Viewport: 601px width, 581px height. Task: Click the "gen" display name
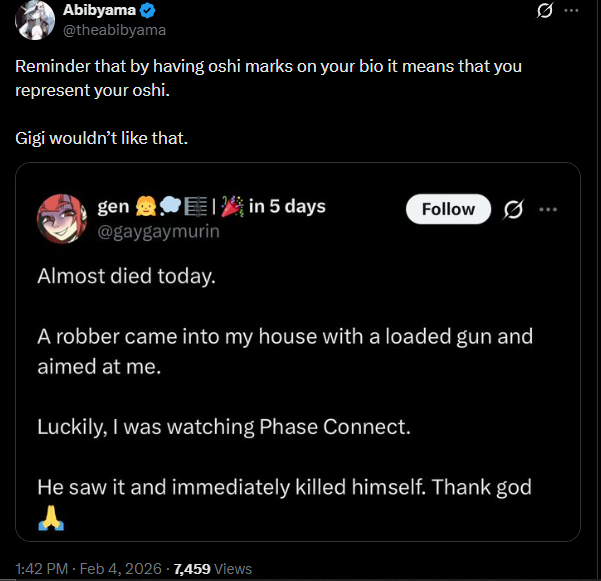(112, 207)
